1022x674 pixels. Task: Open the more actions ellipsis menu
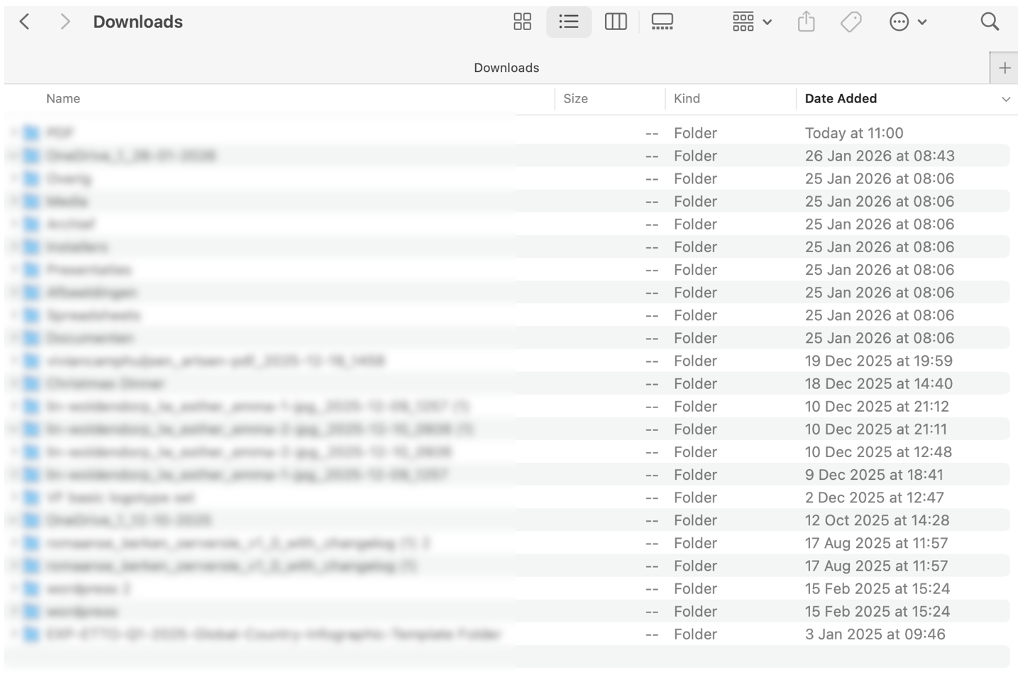click(899, 21)
